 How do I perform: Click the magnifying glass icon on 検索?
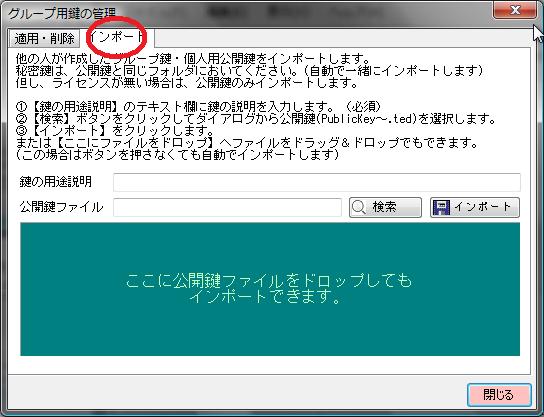(x=359, y=207)
